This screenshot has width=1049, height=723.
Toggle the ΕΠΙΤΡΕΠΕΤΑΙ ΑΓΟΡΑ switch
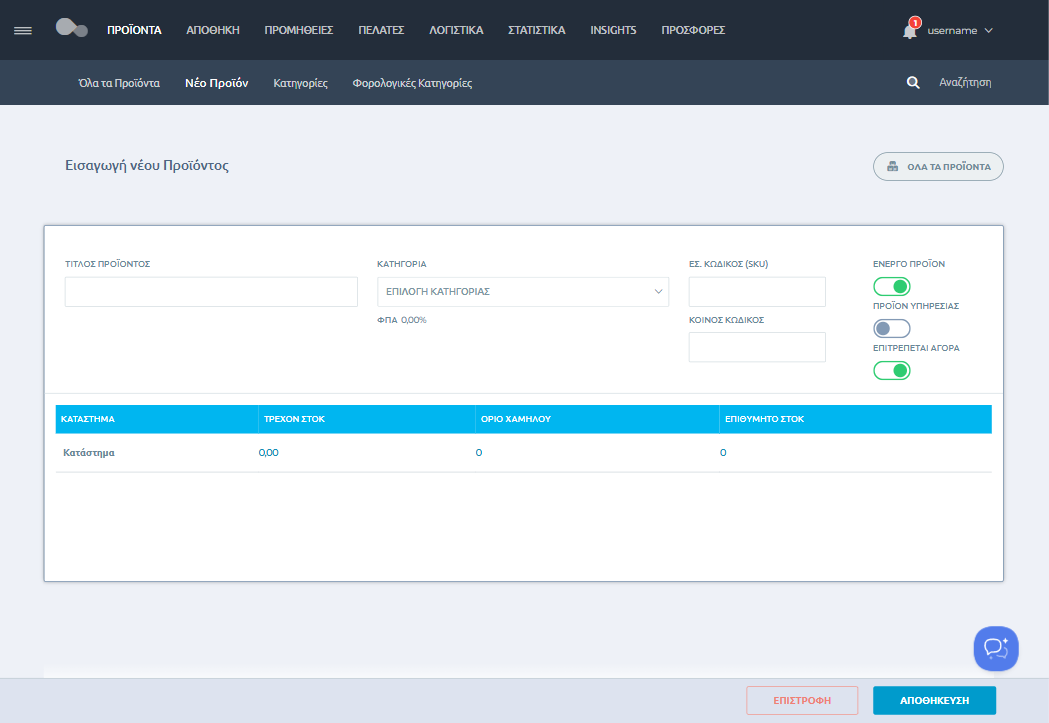(x=892, y=371)
